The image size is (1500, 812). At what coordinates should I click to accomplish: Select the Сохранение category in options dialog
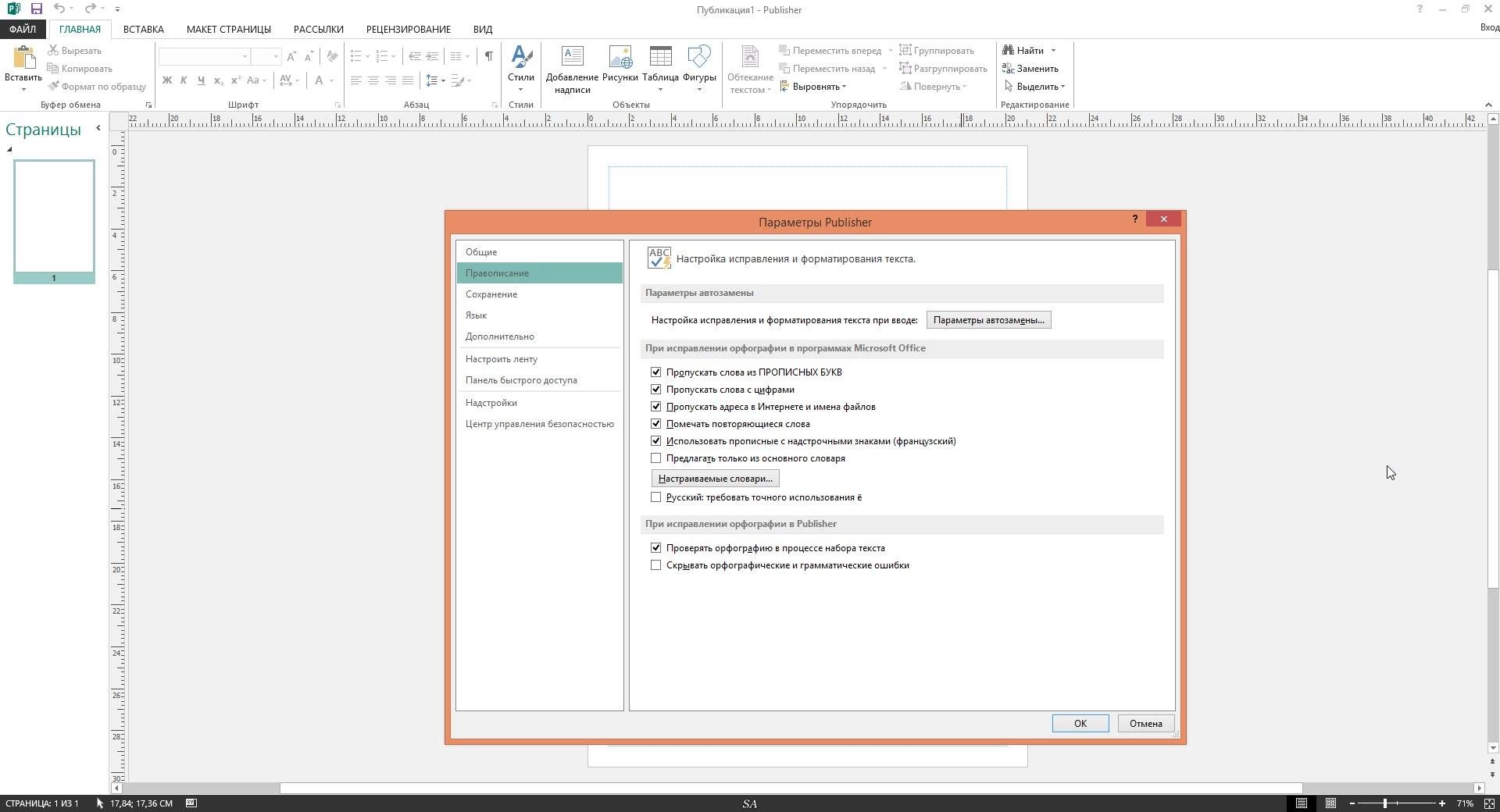[x=539, y=294]
